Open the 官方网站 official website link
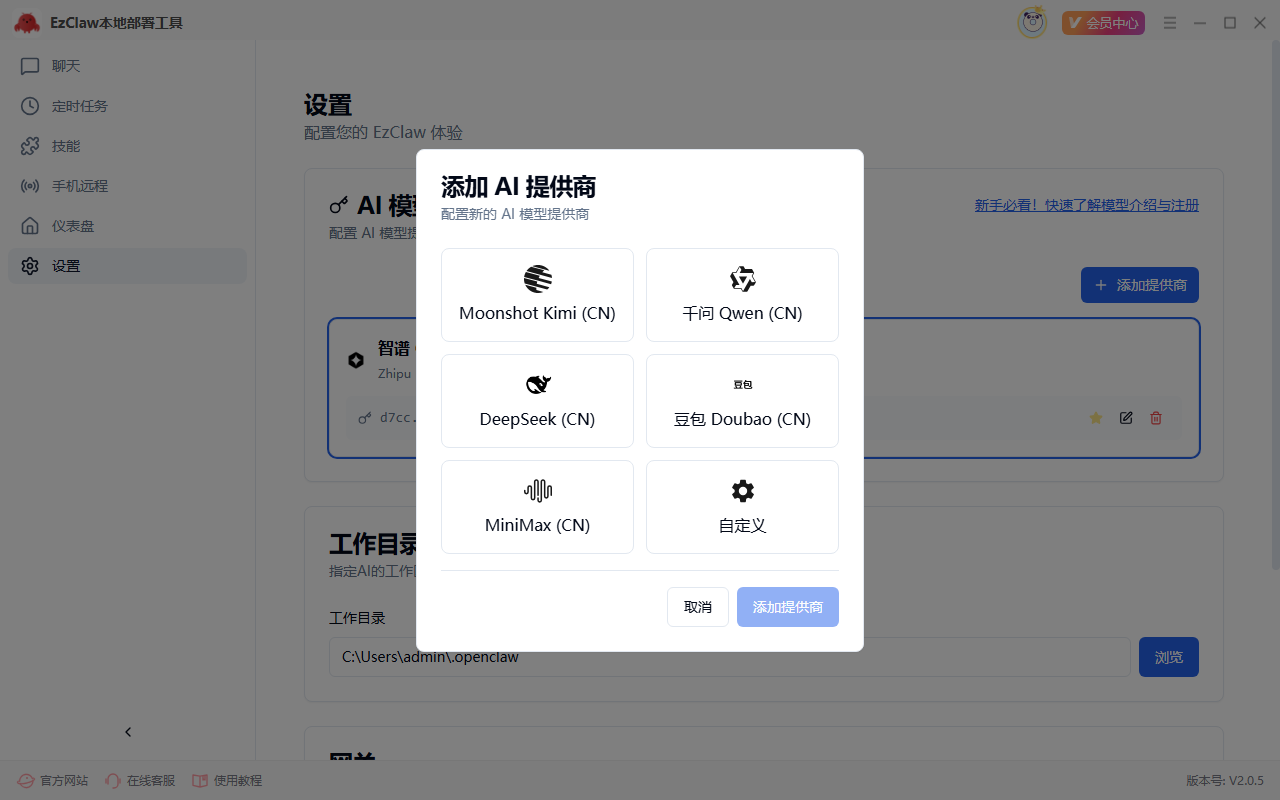The image size is (1280, 800). pyautogui.click(x=54, y=780)
